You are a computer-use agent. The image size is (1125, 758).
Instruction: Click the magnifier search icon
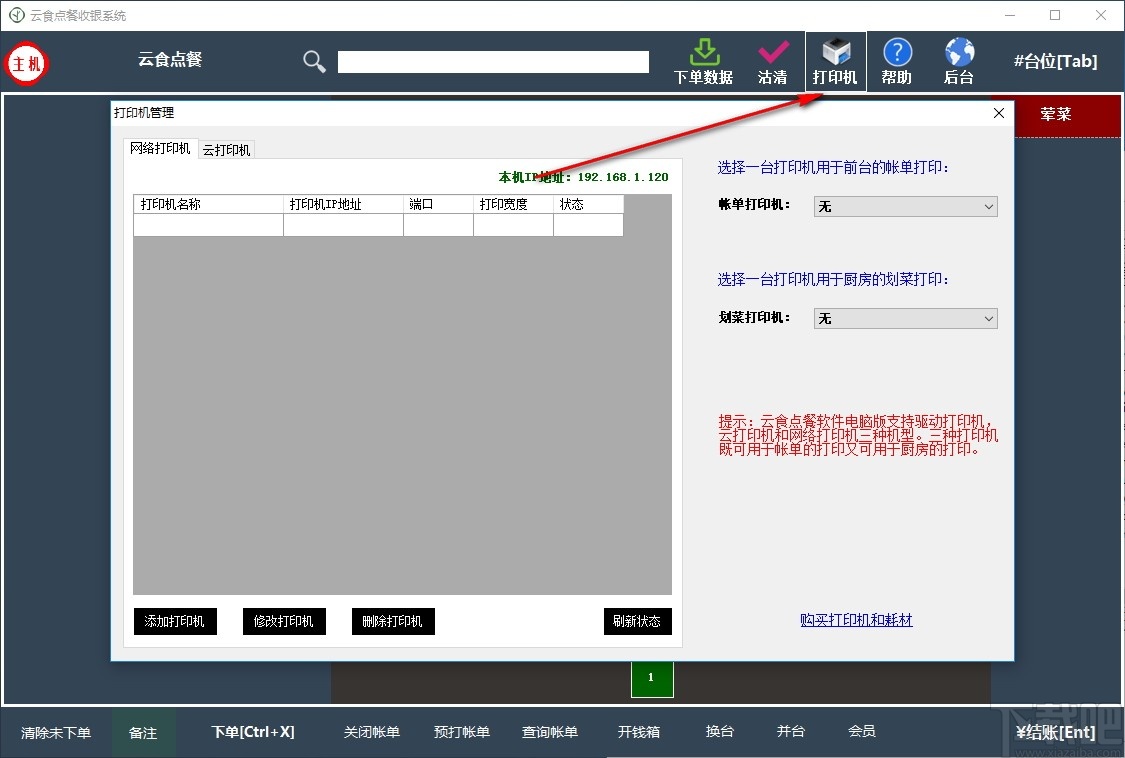point(313,61)
